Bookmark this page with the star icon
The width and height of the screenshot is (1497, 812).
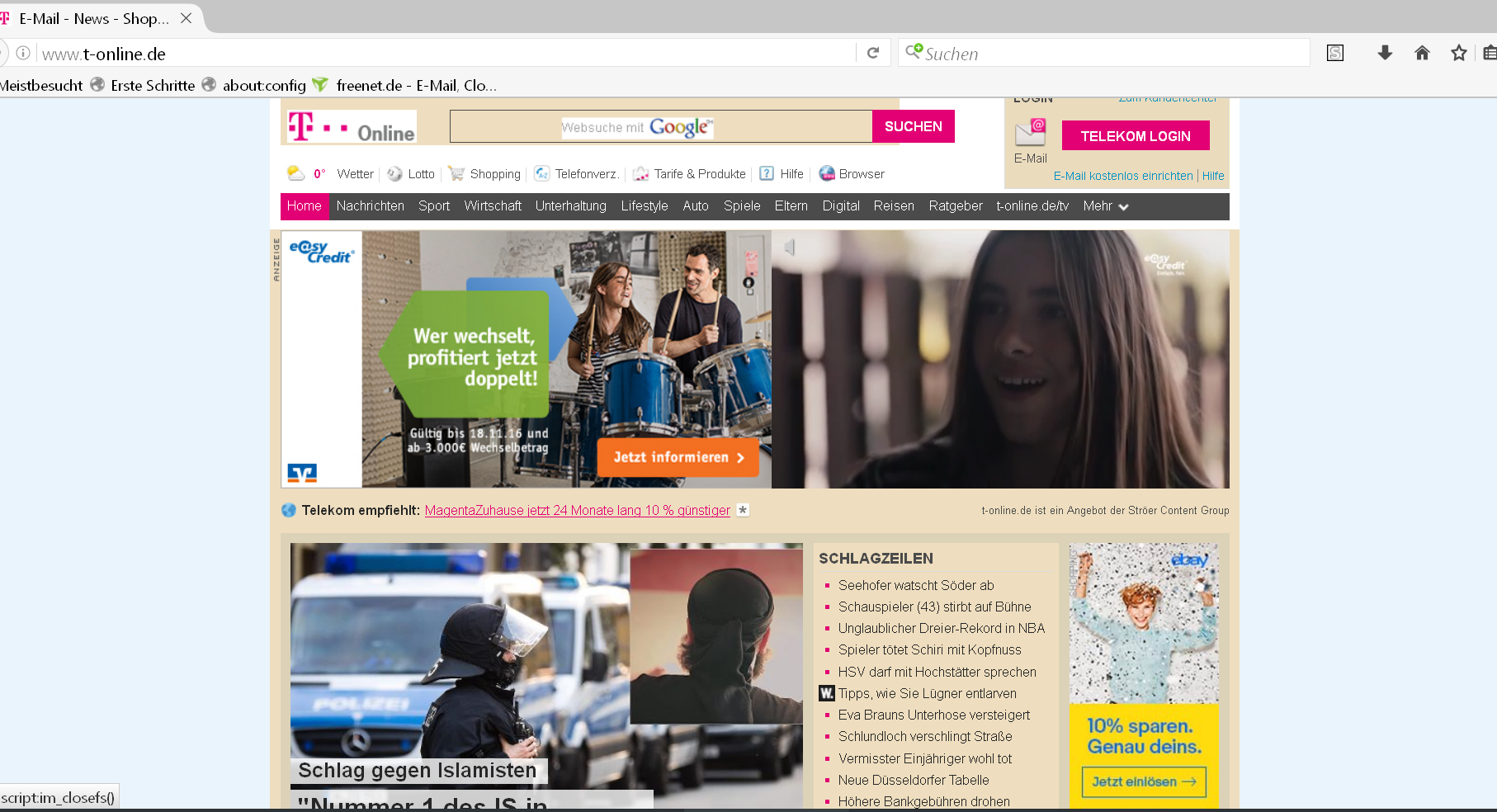pyautogui.click(x=1459, y=53)
